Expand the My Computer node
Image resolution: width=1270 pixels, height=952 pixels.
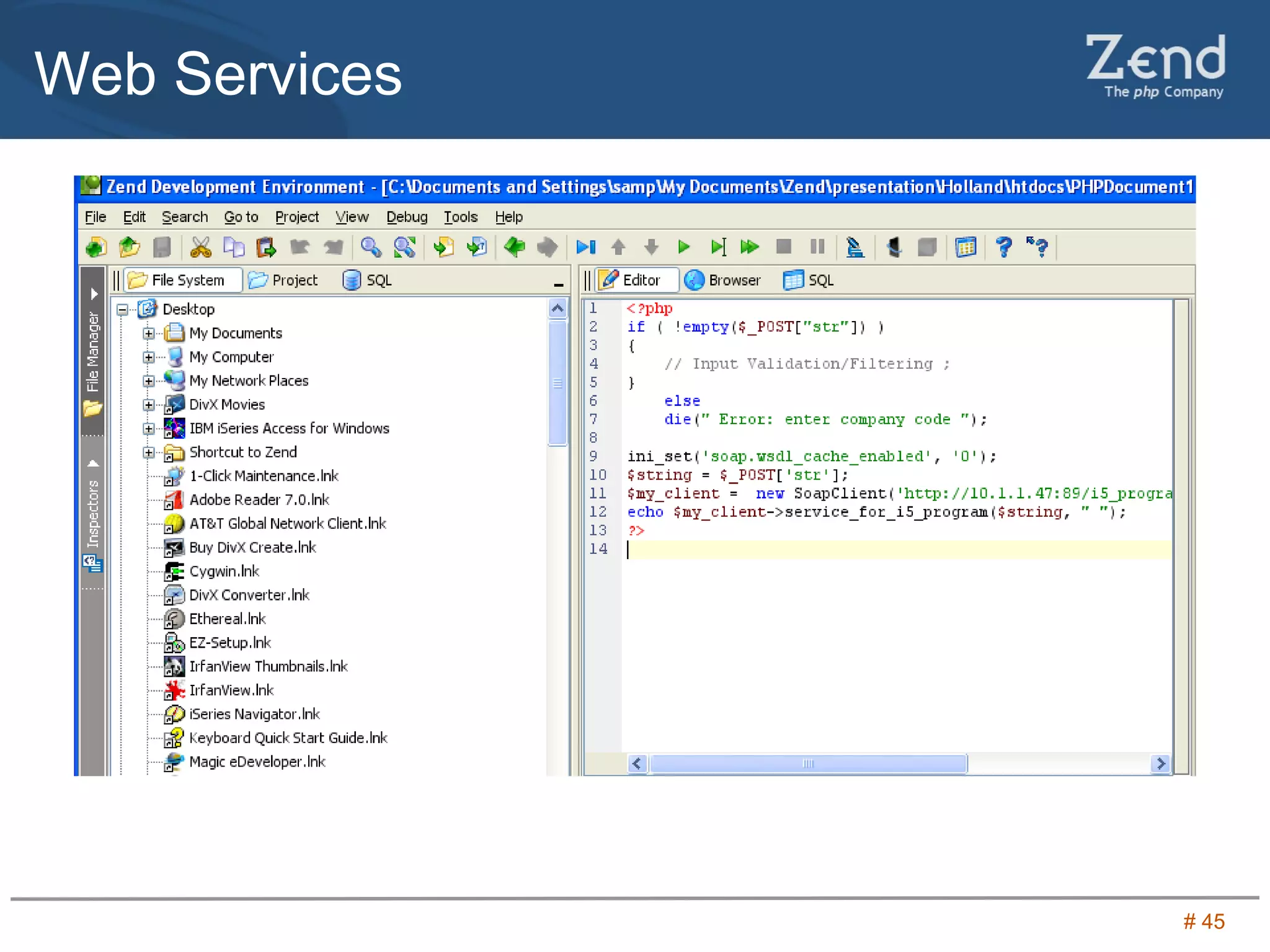click(x=148, y=357)
